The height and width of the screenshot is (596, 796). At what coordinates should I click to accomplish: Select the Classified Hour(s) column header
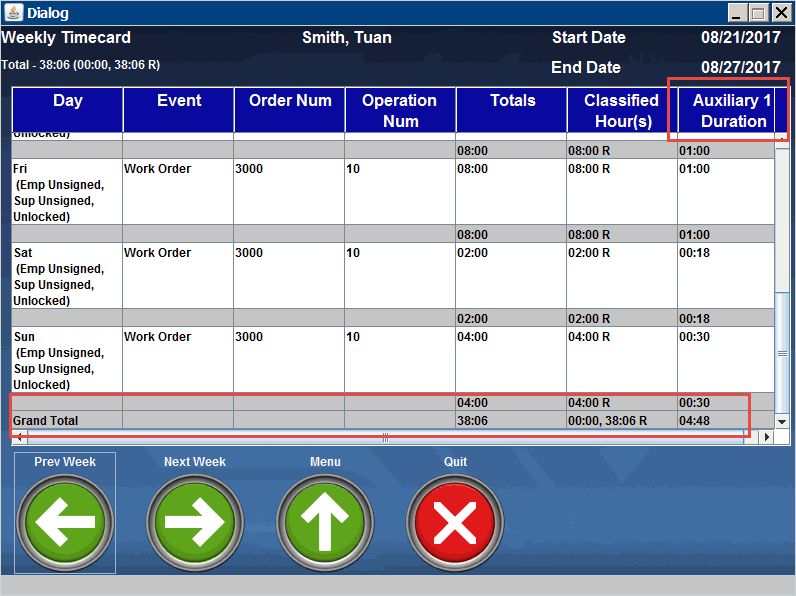pos(622,110)
